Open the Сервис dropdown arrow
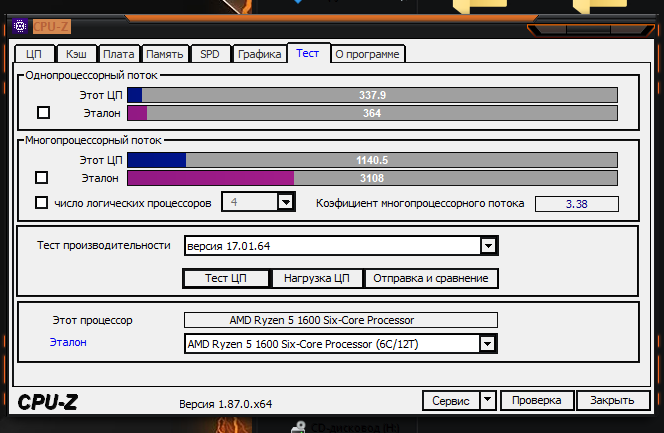Image resolution: width=664 pixels, height=433 pixels. [x=488, y=400]
